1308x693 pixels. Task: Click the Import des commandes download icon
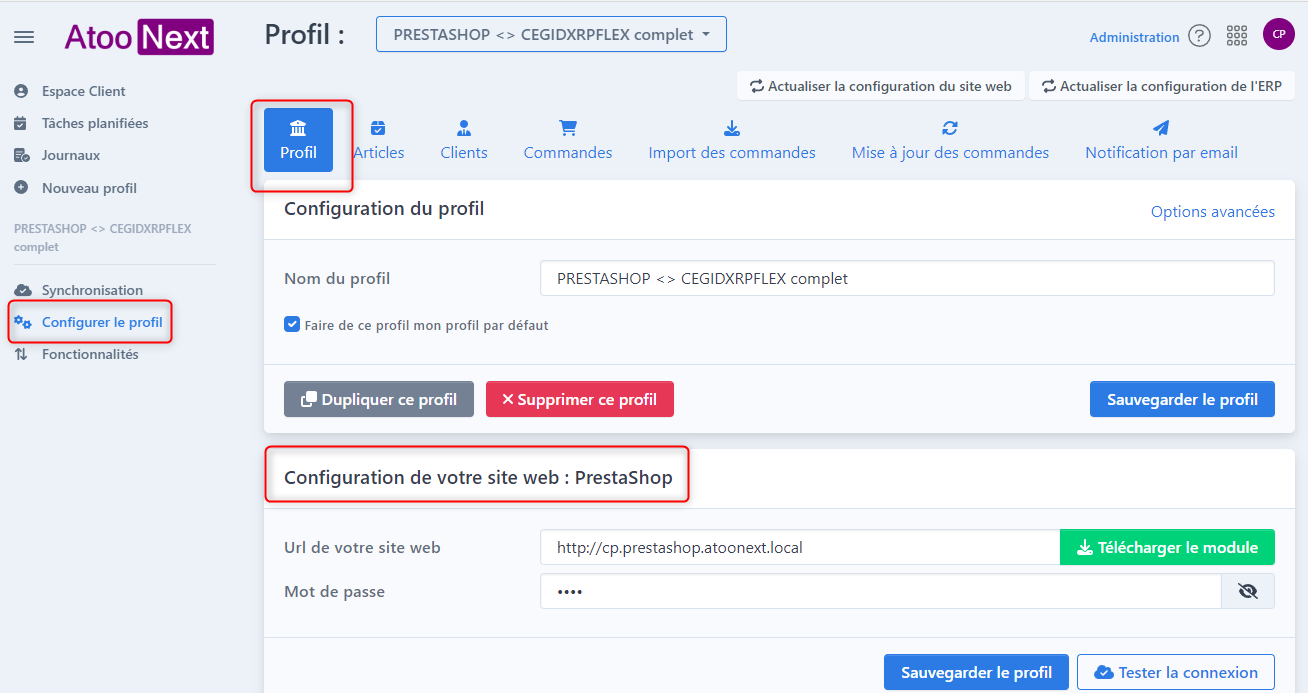pos(732,128)
